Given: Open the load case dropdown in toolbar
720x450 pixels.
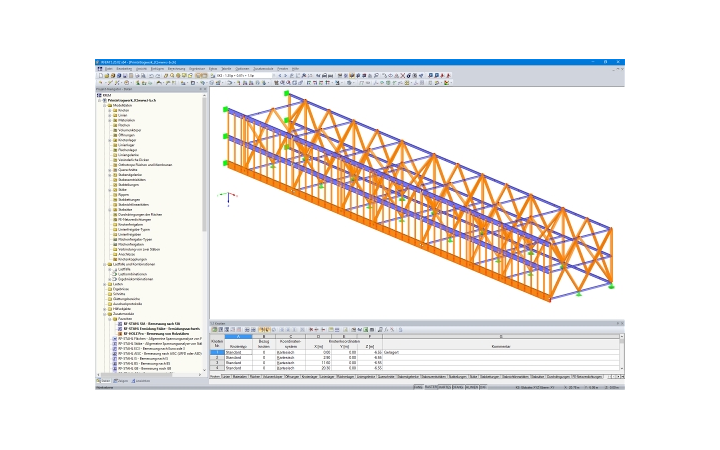Looking at the screenshot, I should point(274,76).
